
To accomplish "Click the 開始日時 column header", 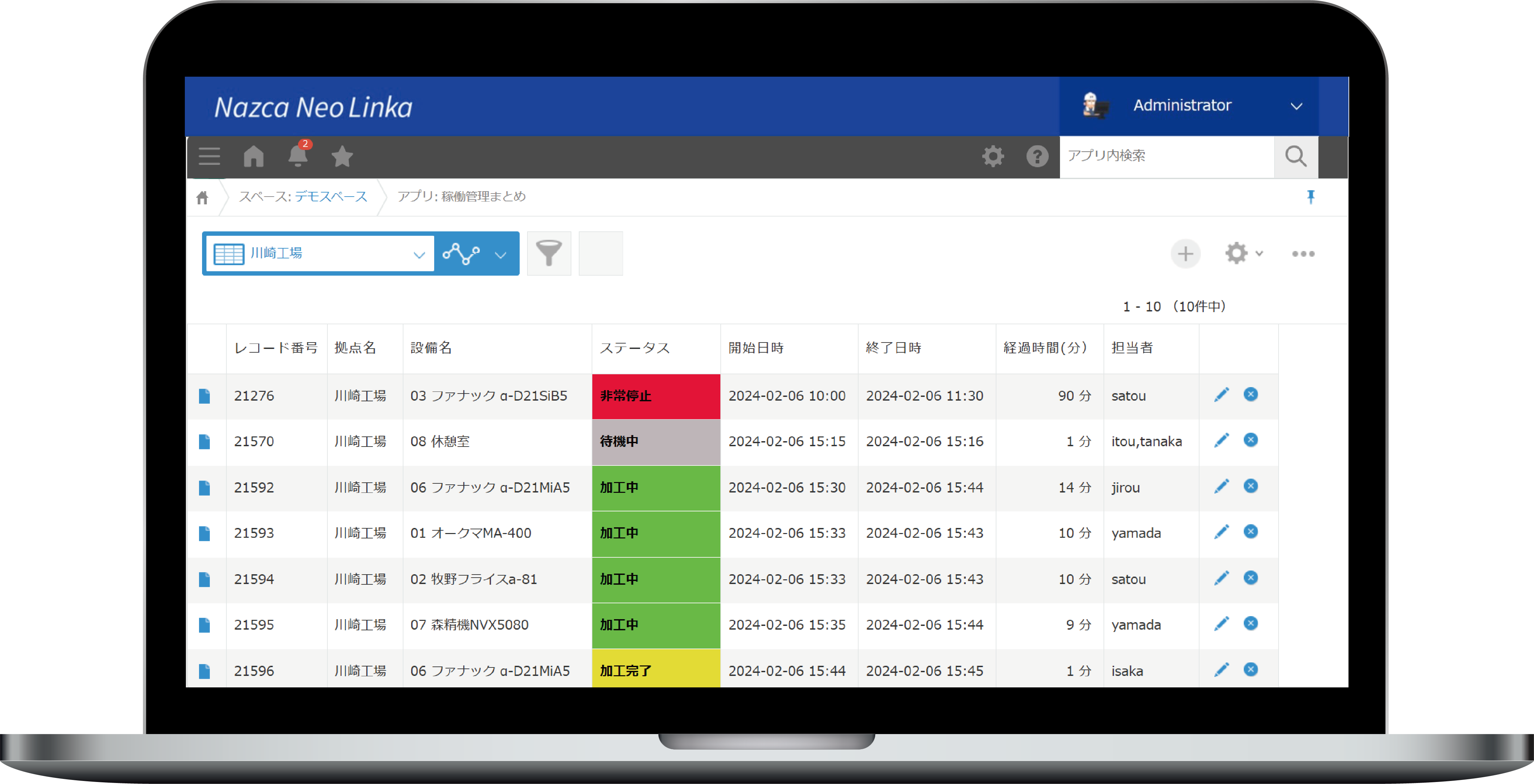I will (x=756, y=348).
